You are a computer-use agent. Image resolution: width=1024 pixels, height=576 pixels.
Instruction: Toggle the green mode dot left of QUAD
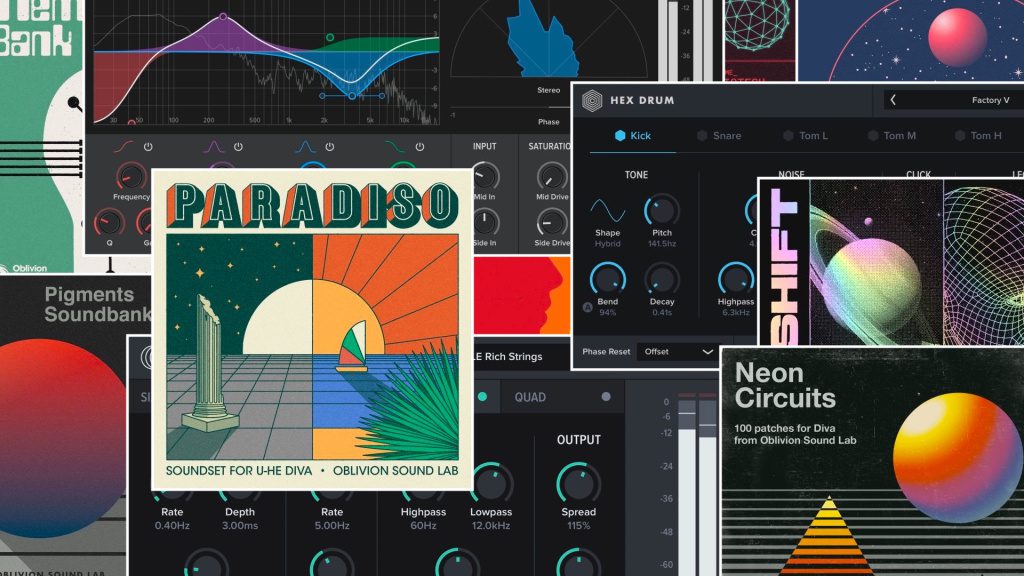click(482, 396)
